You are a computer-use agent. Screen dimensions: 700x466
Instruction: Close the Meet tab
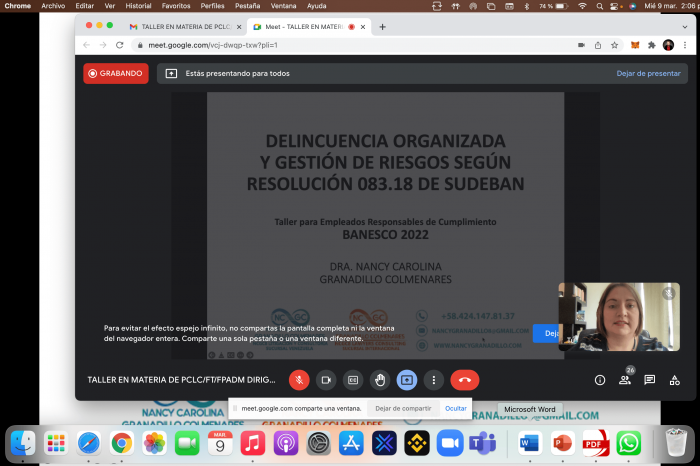363,27
